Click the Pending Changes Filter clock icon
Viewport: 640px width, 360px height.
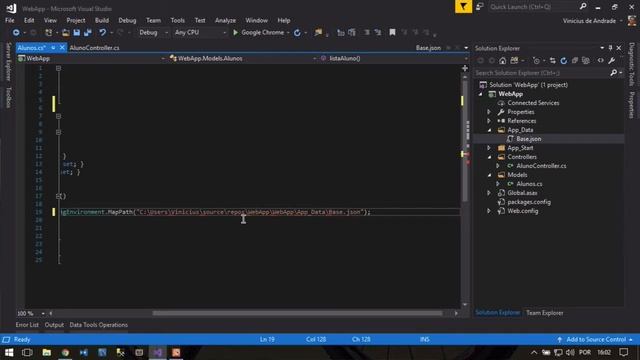[x=536, y=60]
